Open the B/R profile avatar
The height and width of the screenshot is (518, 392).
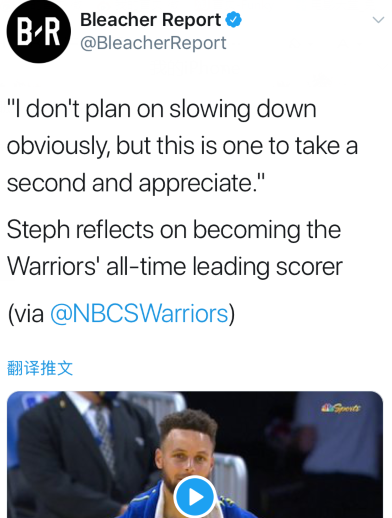(x=39, y=31)
